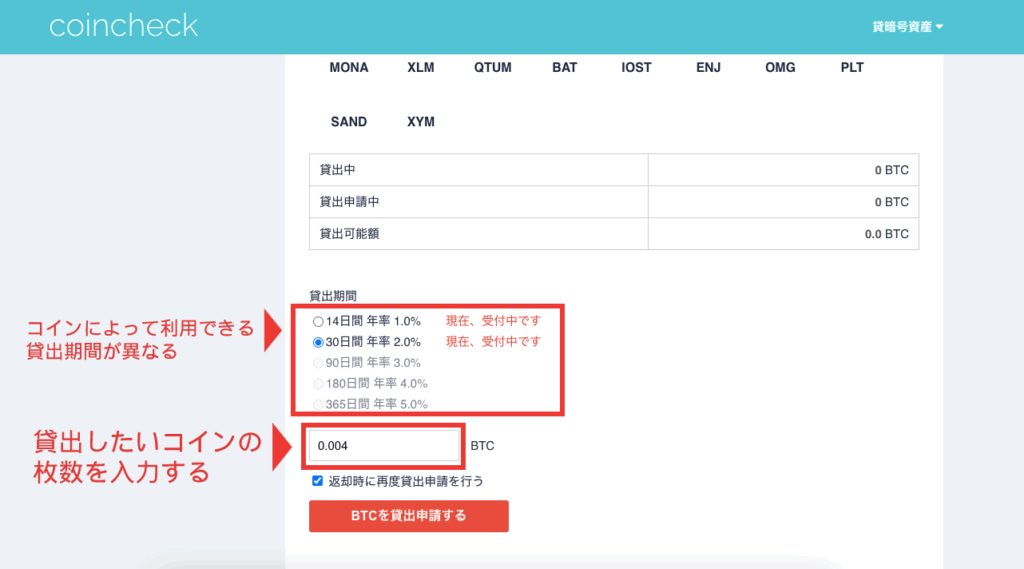Pick the 180日間 年率 4.0% lending period
The height and width of the screenshot is (569, 1024).
tap(319, 384)
